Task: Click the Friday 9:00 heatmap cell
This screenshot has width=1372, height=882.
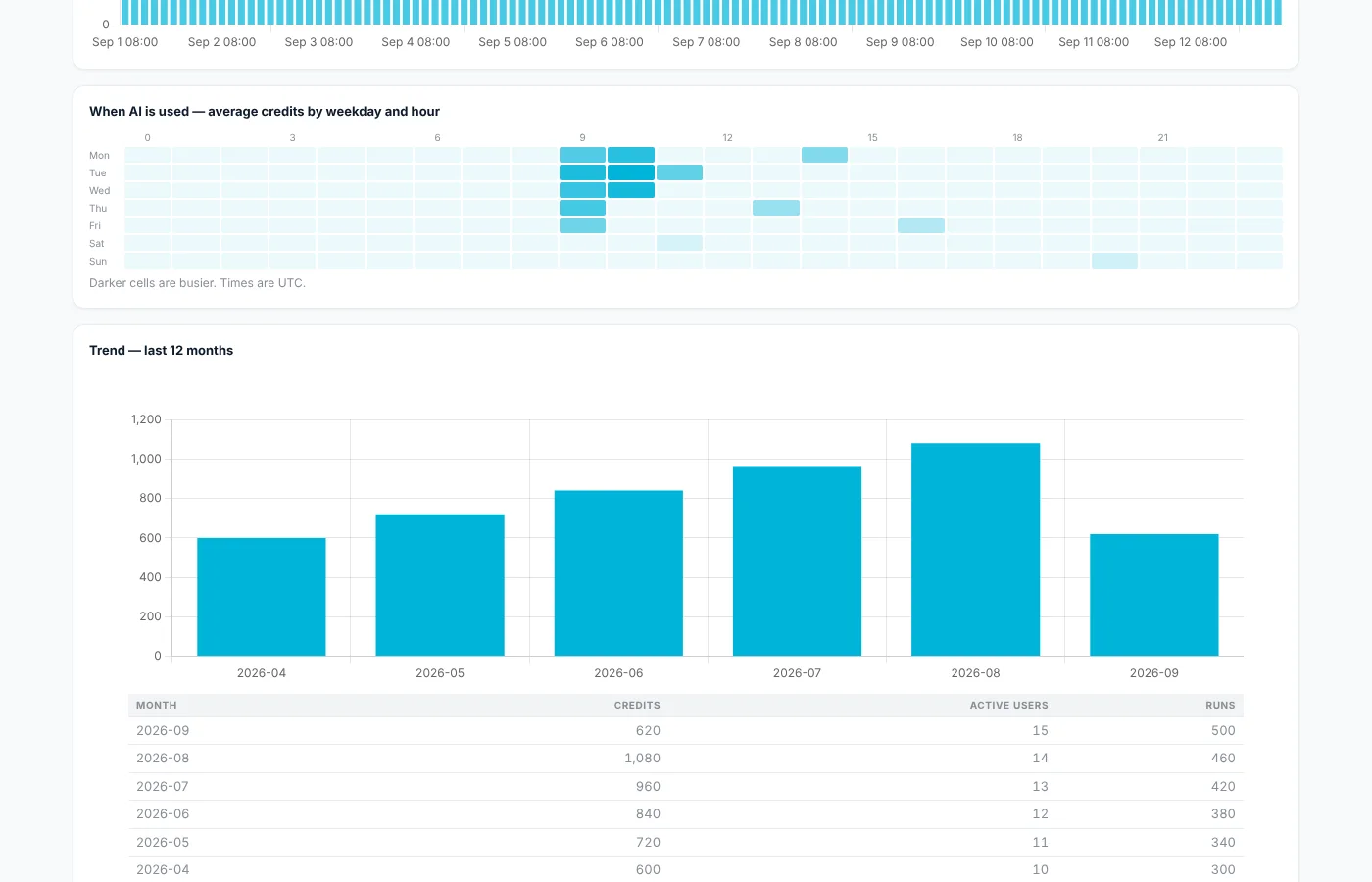Action: coord(582,225)
